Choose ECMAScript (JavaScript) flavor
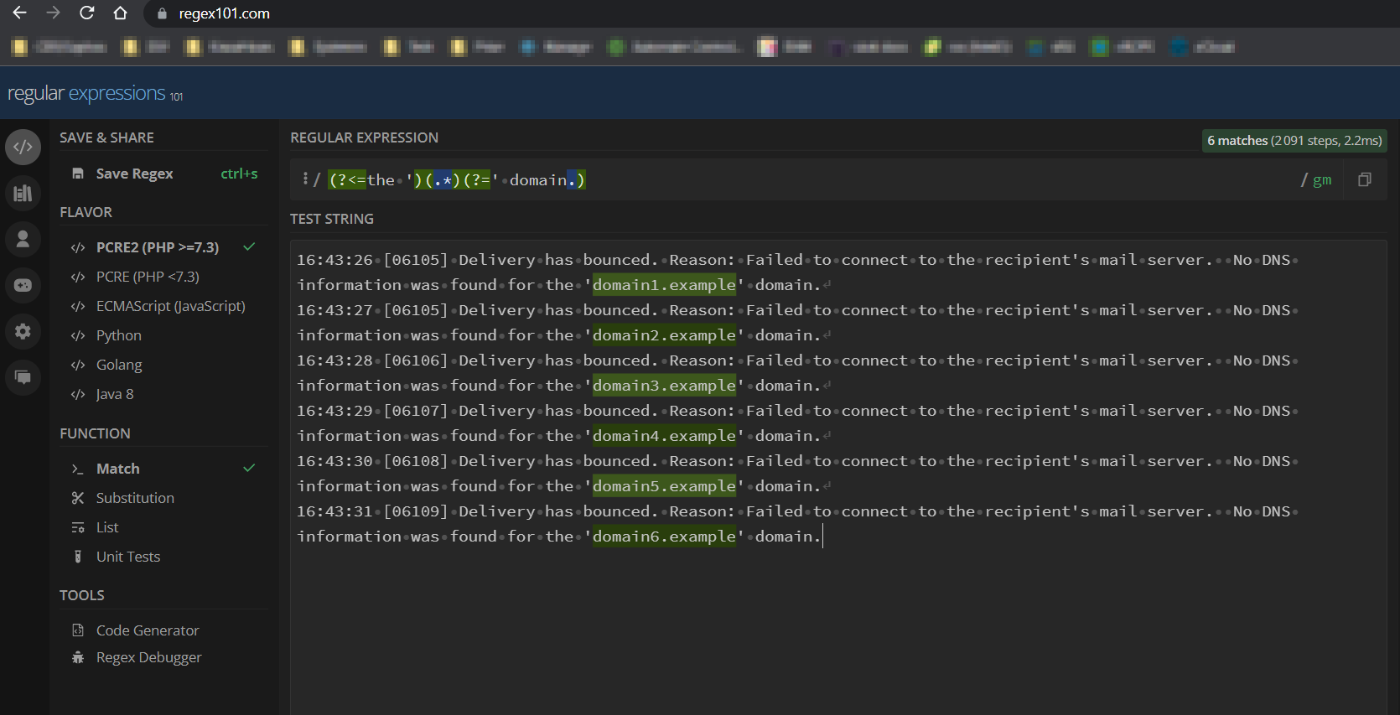 (170, 306)
